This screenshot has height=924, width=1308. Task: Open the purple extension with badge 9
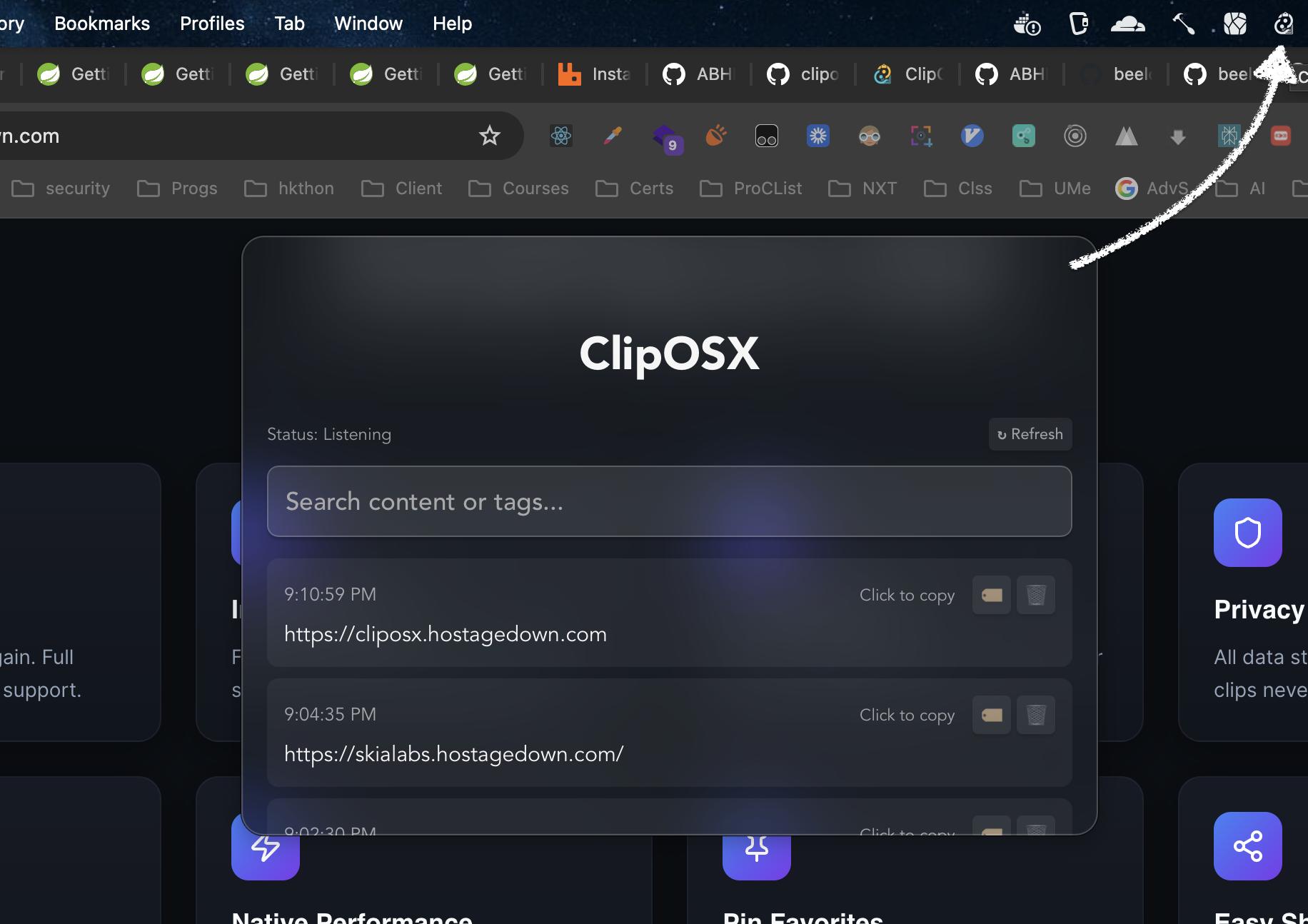667,139
